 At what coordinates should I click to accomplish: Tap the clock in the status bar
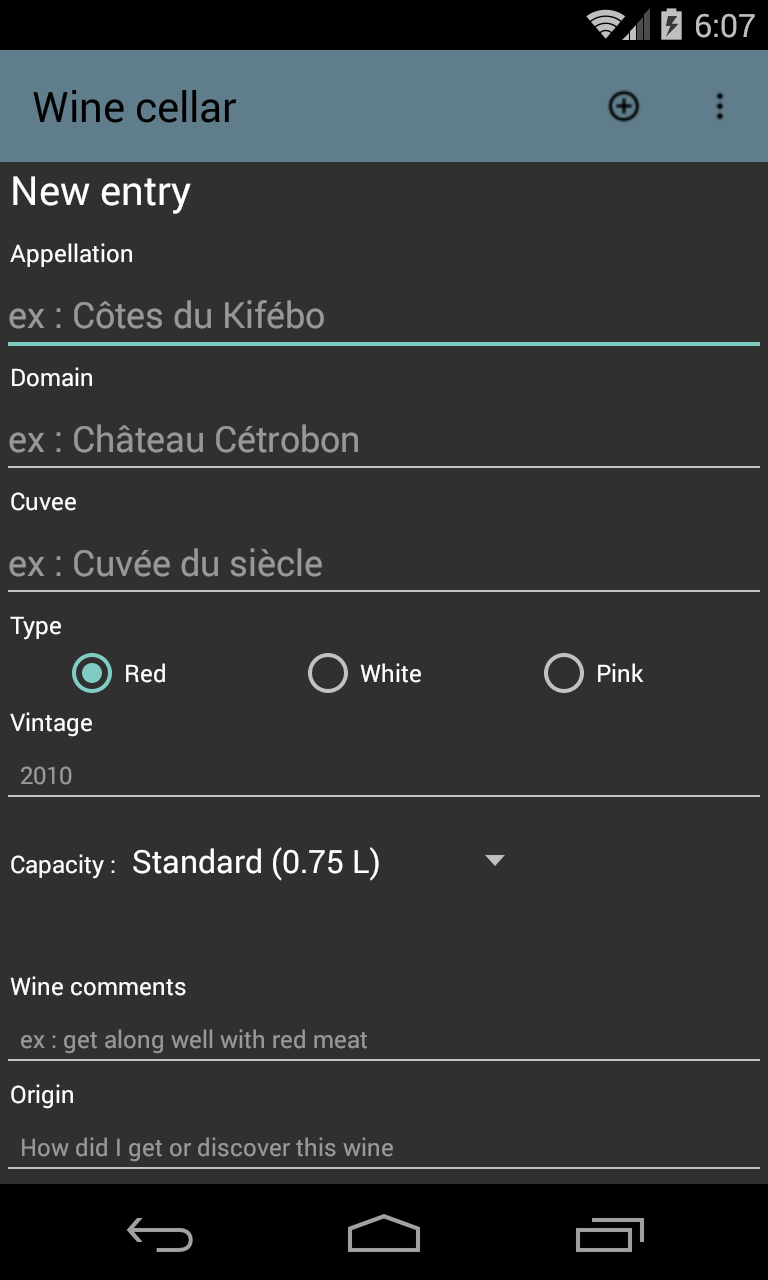(x=724, y=25)
